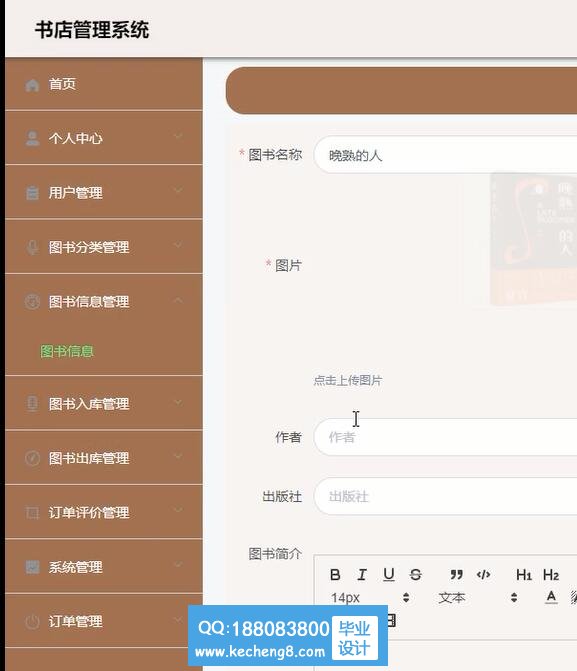Expand the 图书出库管理 chevron
Image resolution: width=577 pixels, height=671 pixels.
pos(178,457)
